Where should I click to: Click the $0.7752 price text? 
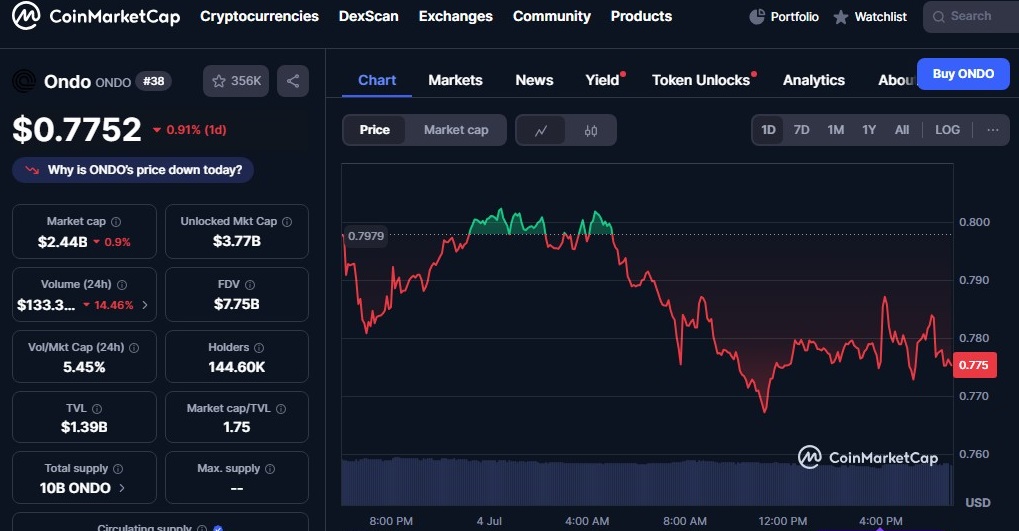(77, 129)
